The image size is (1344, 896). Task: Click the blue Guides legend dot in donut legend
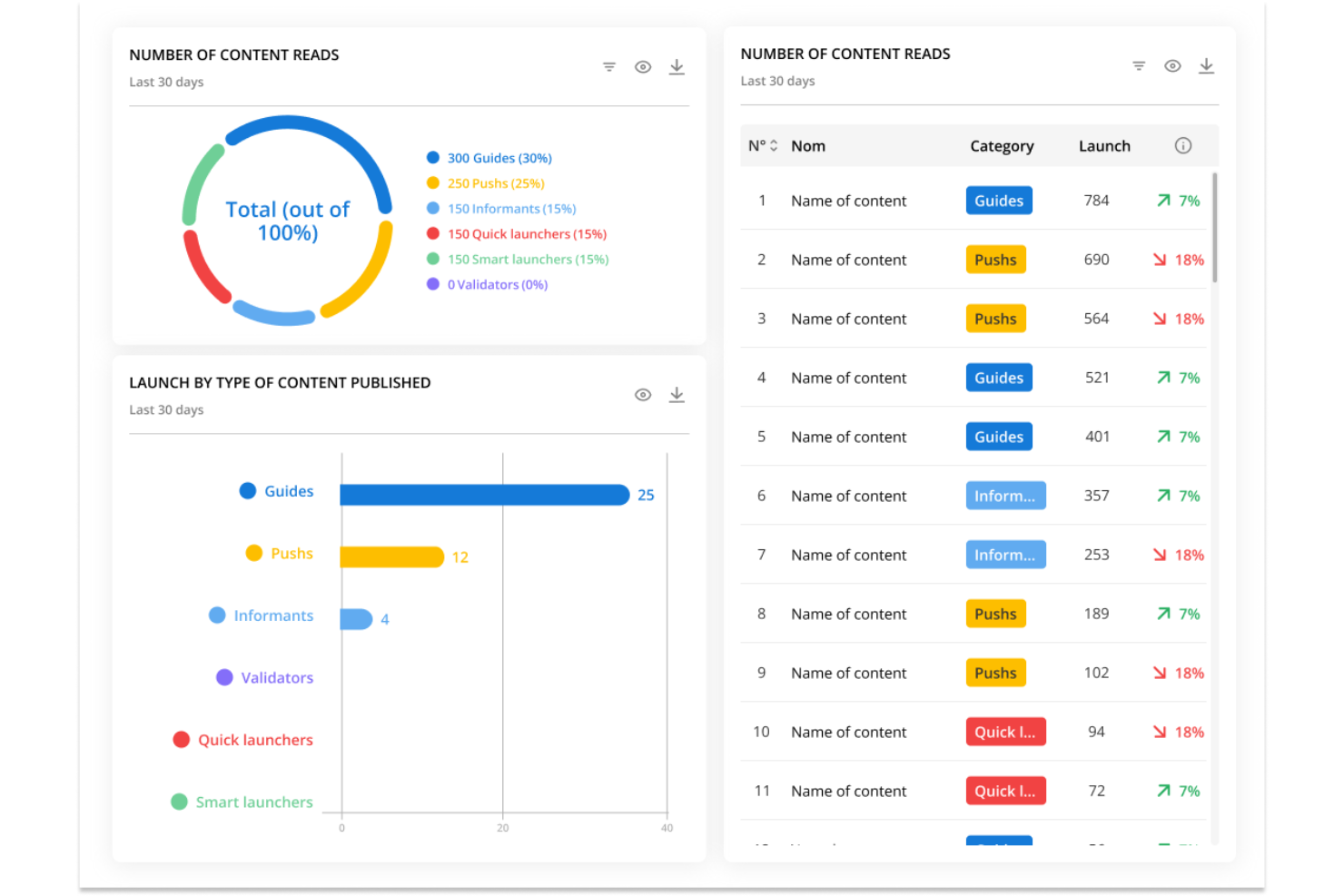click(433, 157)
